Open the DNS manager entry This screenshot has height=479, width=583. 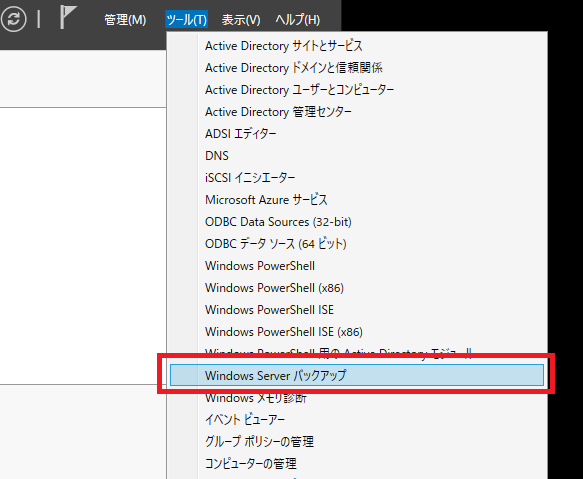[x=357, y=155]
